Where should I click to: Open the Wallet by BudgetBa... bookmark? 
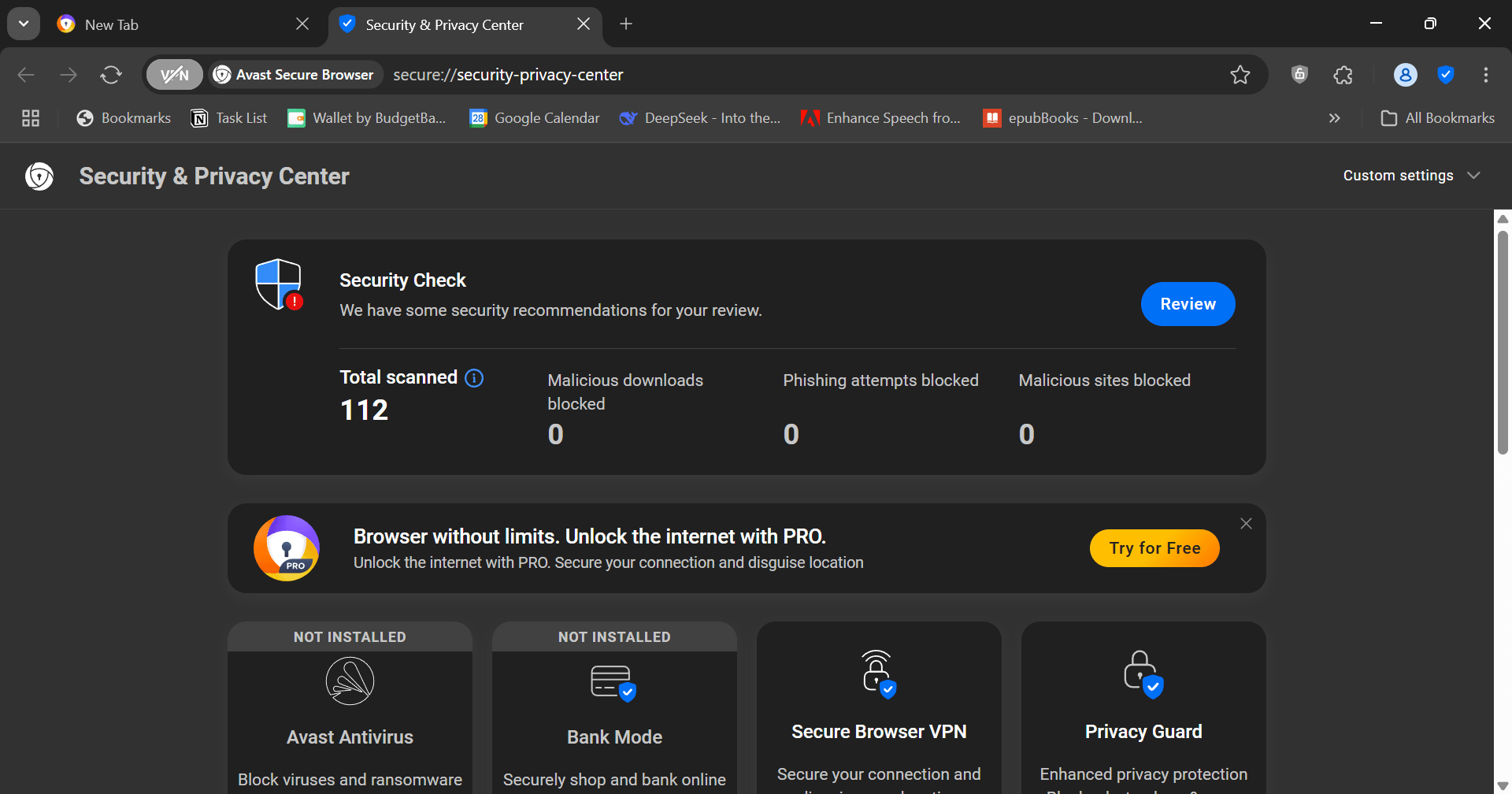click(367, 118)
